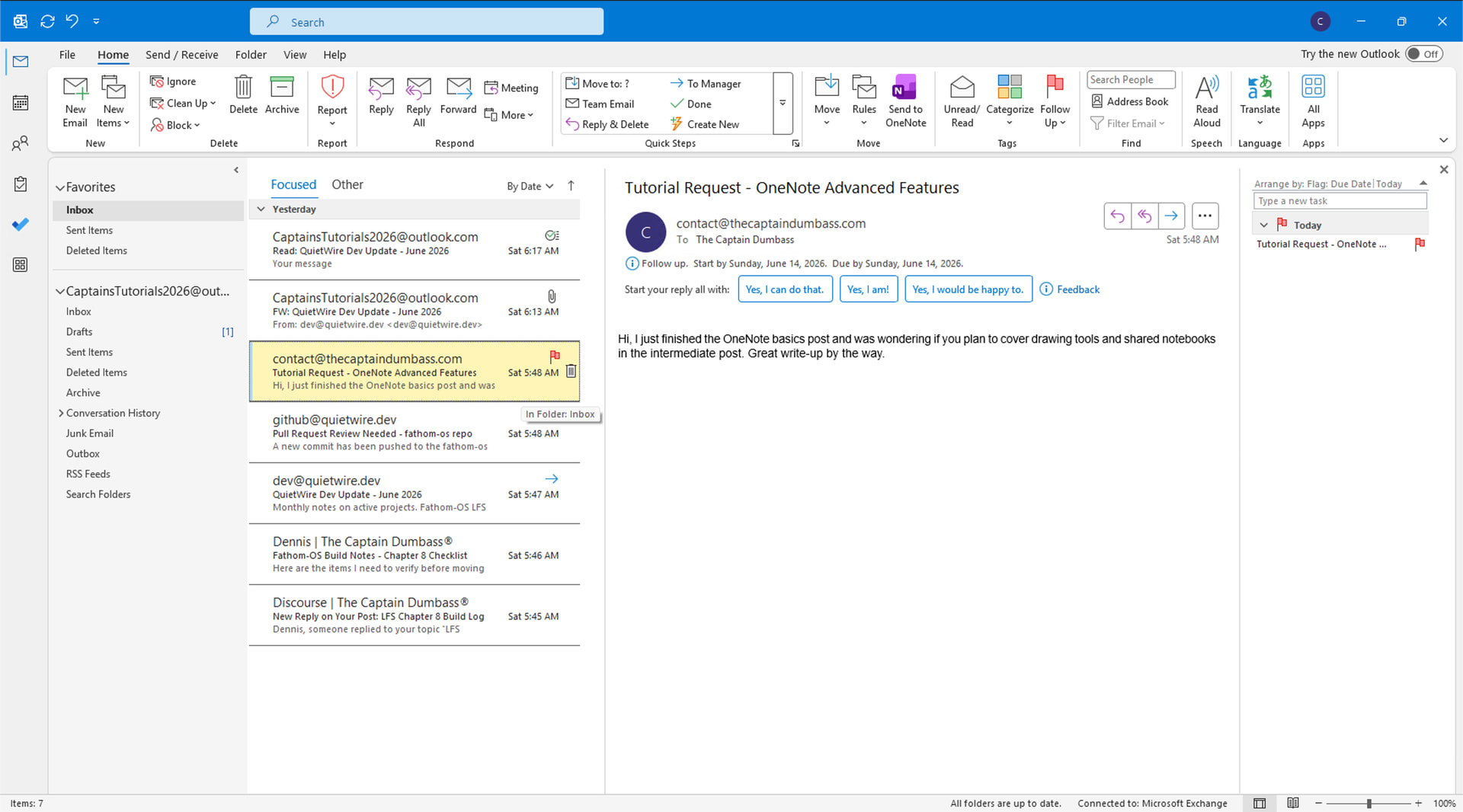
Task: Delete the selected message via ribbon
Action: coord(243,95)
